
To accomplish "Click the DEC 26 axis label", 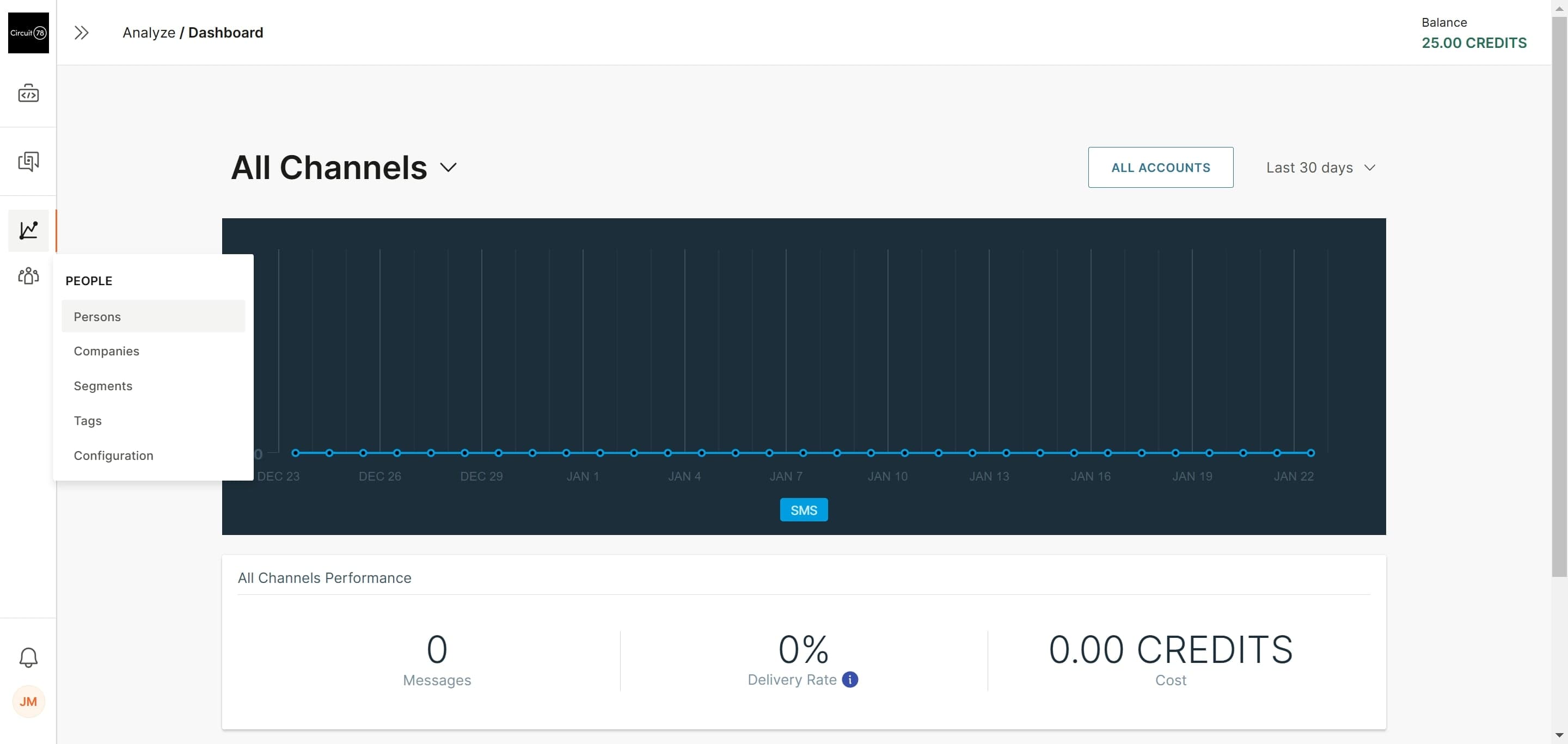I will coord(380,476).
